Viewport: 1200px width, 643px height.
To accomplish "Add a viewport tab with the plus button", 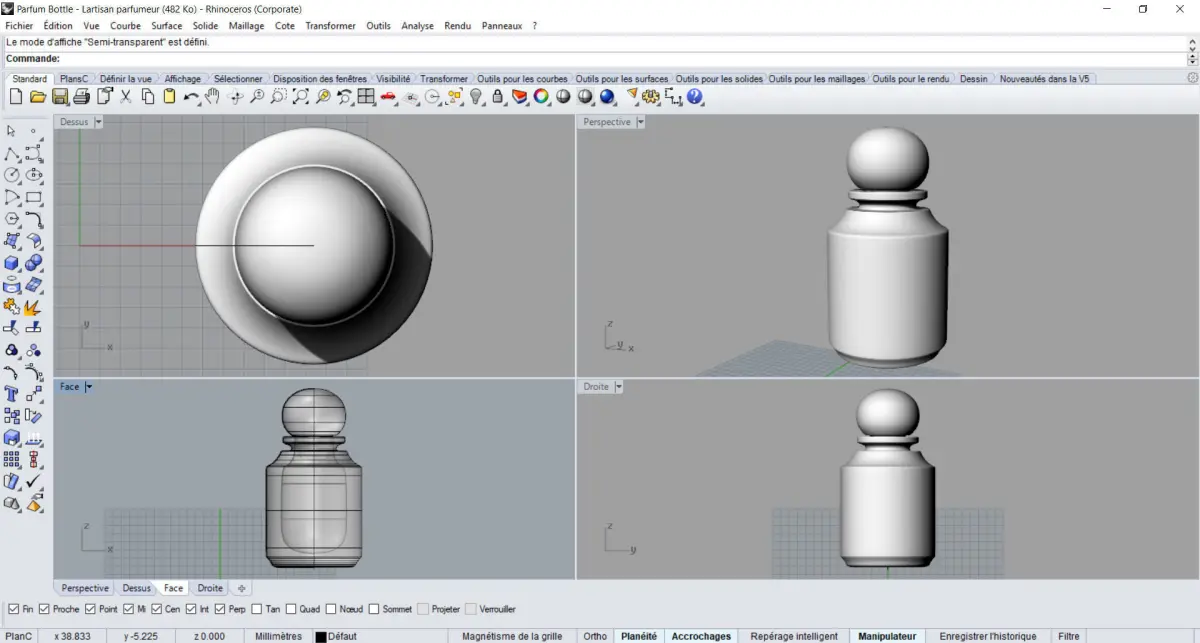I will (241, 588).
